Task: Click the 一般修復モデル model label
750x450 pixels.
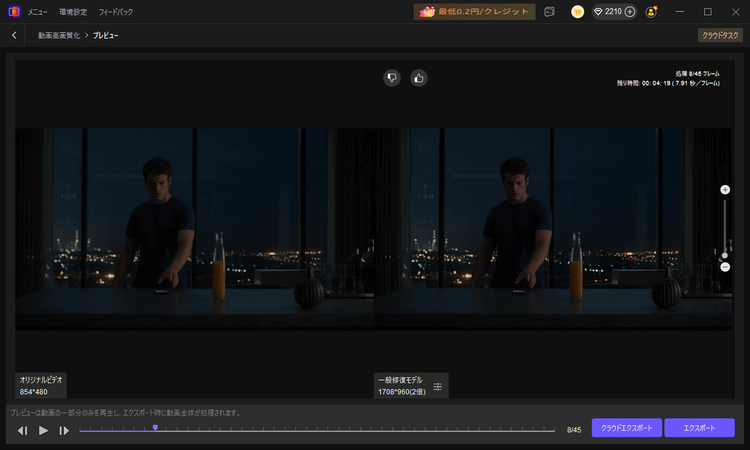Action: tap(400, 380)
